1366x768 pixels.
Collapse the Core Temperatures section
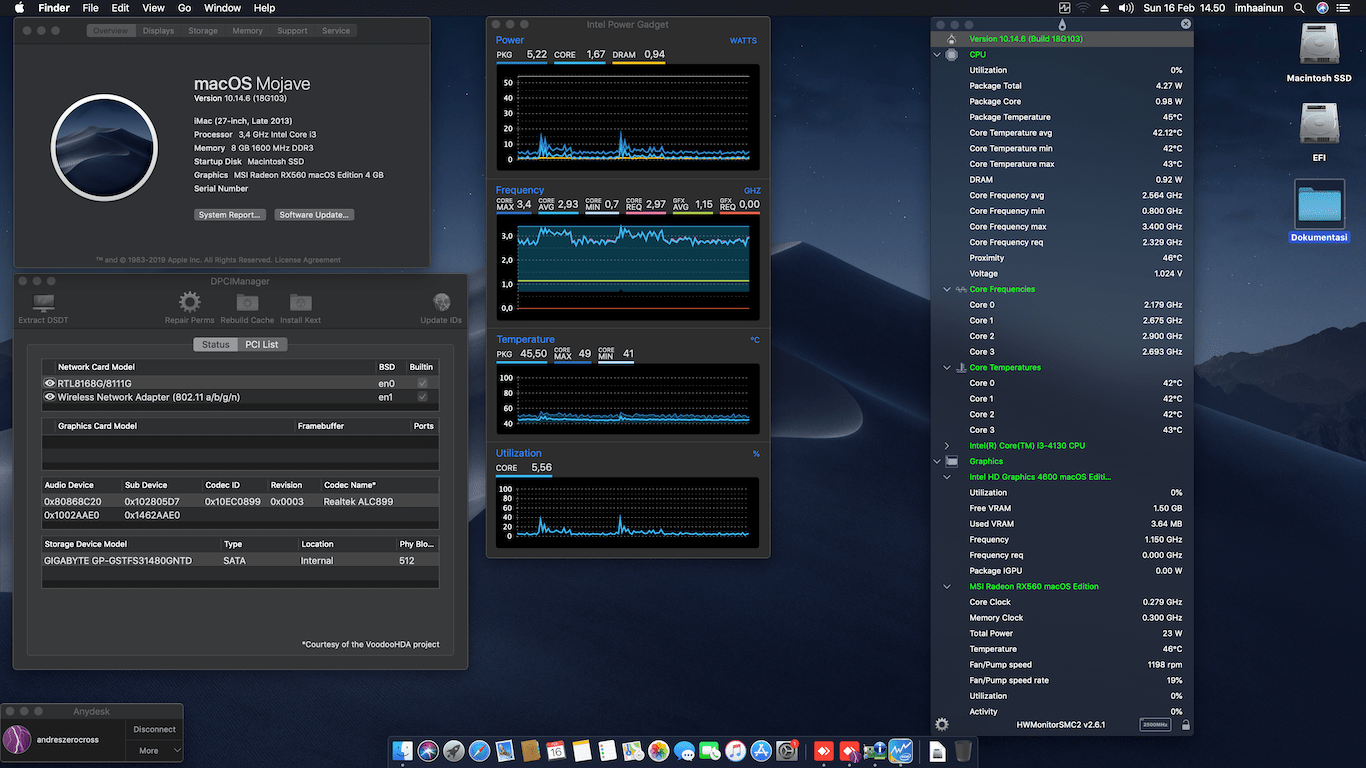click(x=946, y=367)
